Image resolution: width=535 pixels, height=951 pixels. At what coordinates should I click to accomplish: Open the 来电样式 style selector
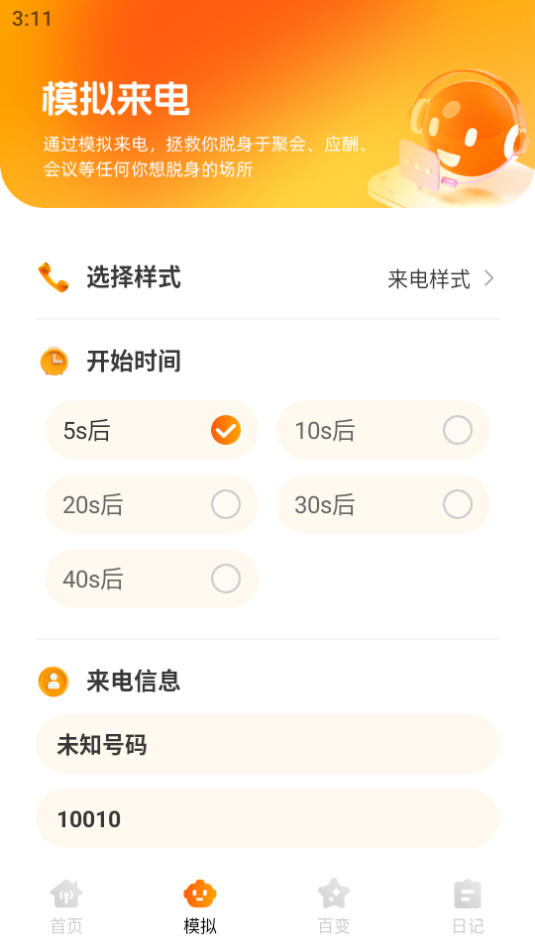tap(429, 279)
